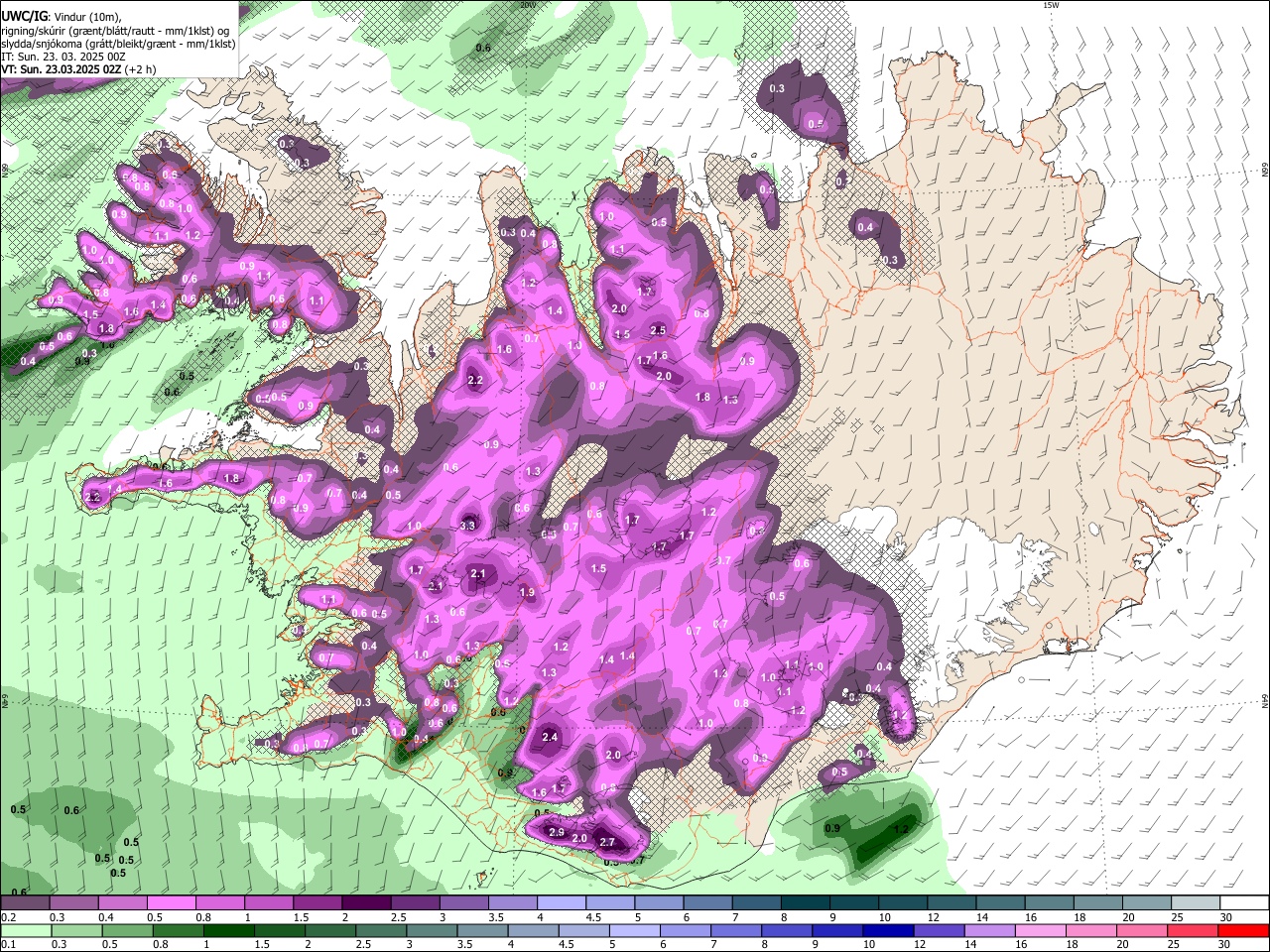The height and width of the screenshot is (952, 1270).
Task: Click the 1.9 snowfall value on the map
Action: point(527,592)
